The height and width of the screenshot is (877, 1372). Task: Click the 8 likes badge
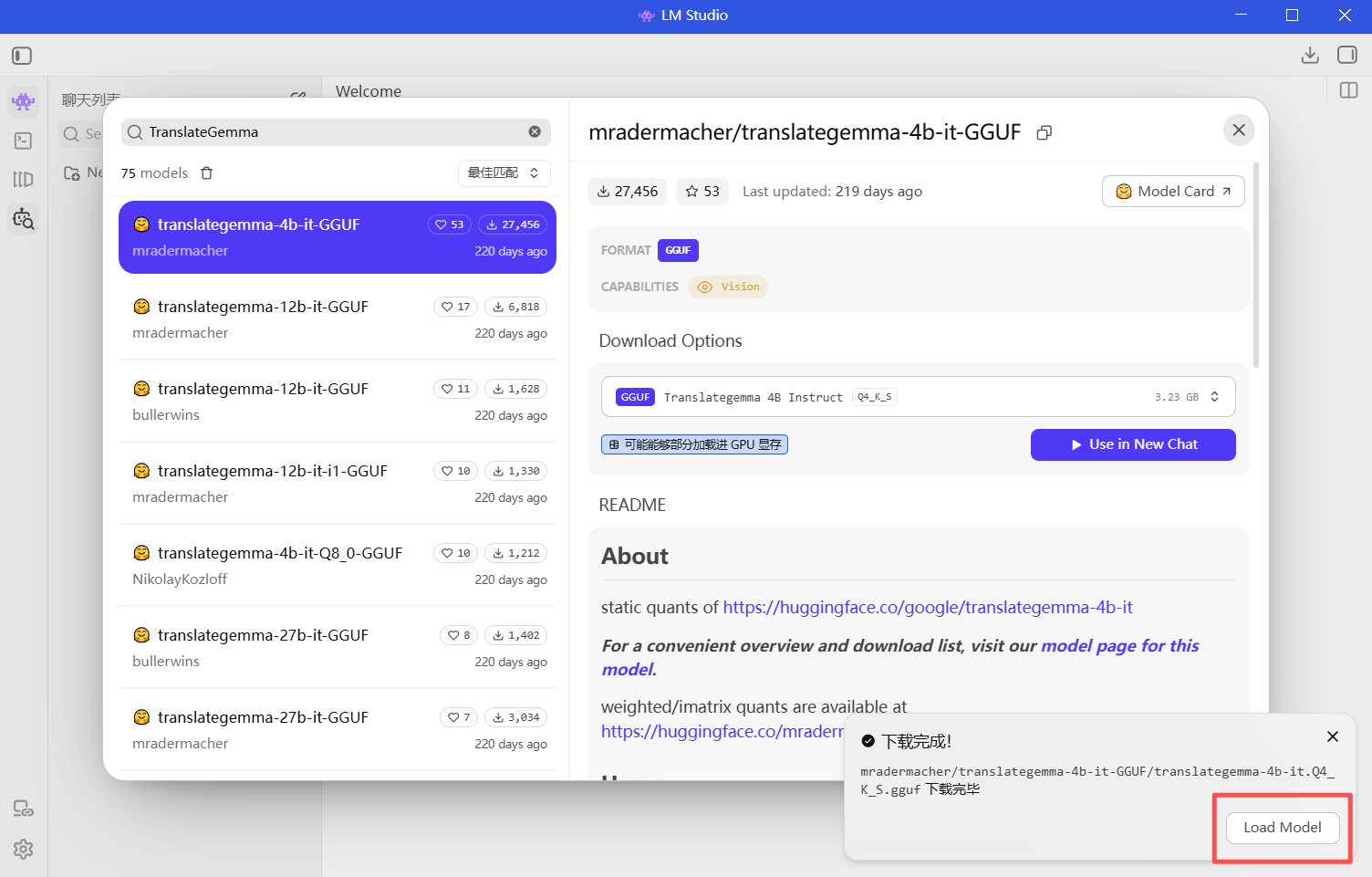coord(459,635)
